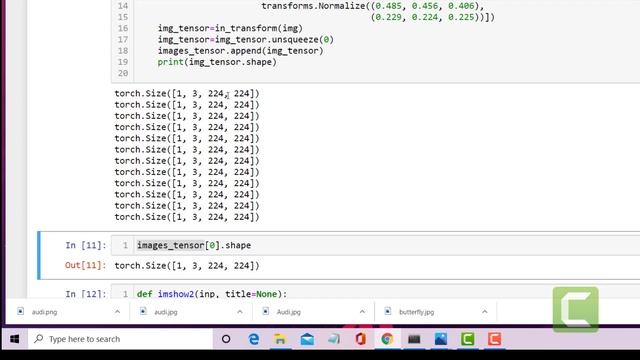
Task: Click the 'In [12]:' cell prompt
Action: coord(85,294)
